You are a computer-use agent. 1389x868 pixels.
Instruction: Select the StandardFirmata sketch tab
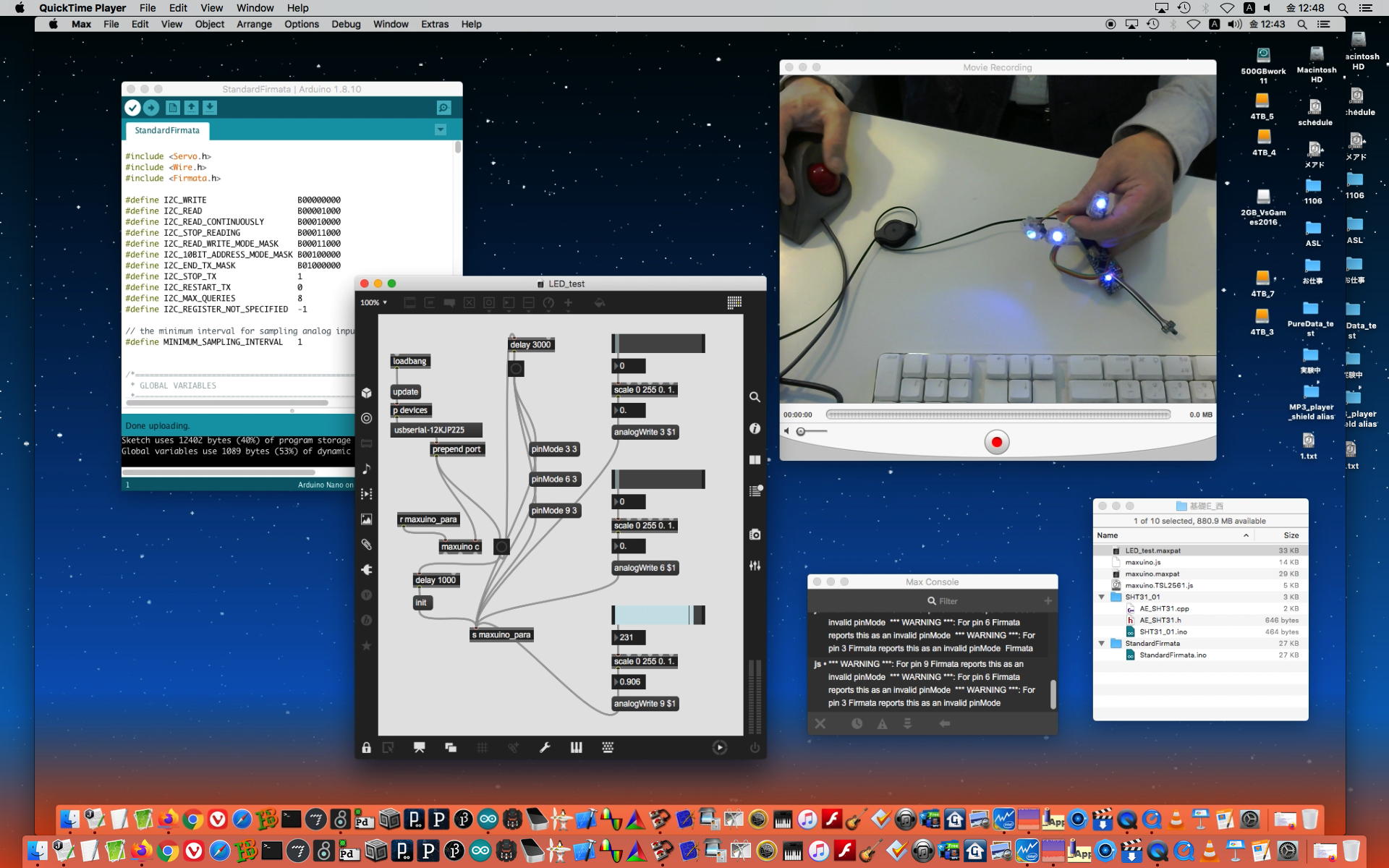(x=167, y=130)
